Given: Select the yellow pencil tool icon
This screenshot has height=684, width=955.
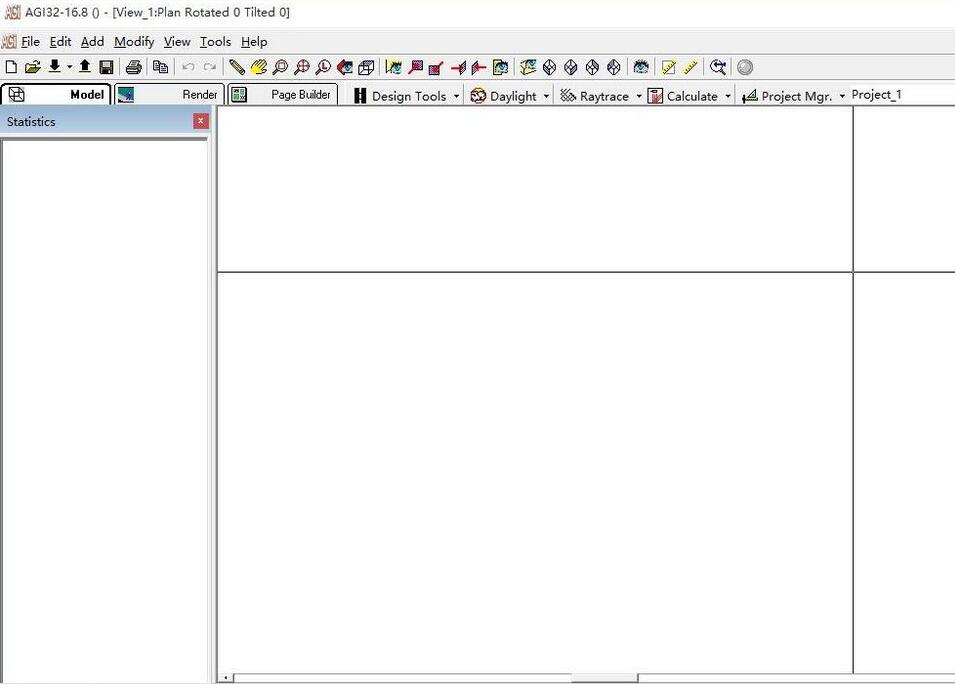Looking at the screenshot, I should pyautogui.click(x=236, y=67).
